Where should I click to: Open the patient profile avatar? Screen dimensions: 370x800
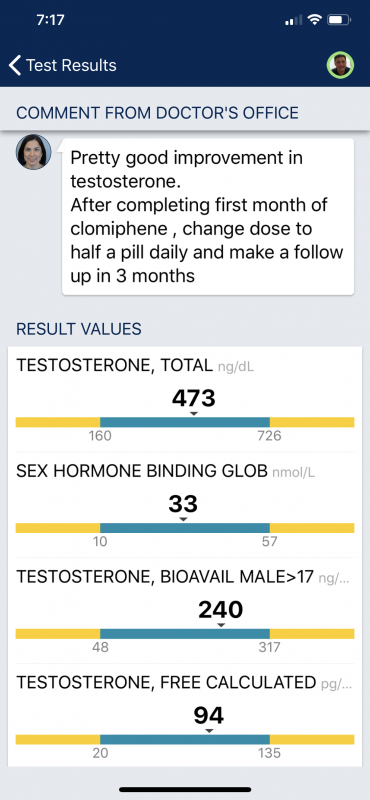340,65
